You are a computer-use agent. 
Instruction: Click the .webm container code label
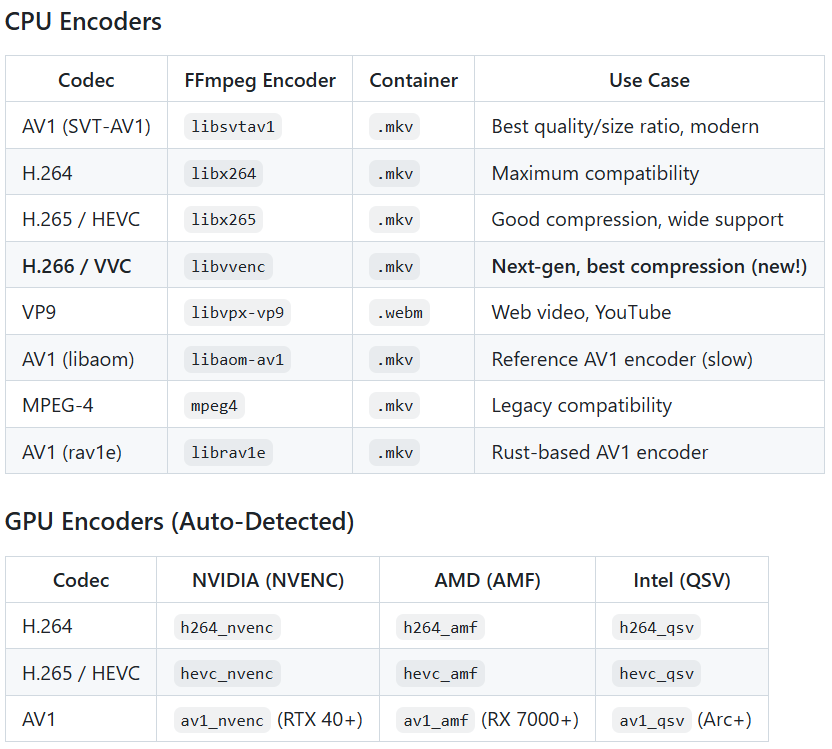coord(400,313)
